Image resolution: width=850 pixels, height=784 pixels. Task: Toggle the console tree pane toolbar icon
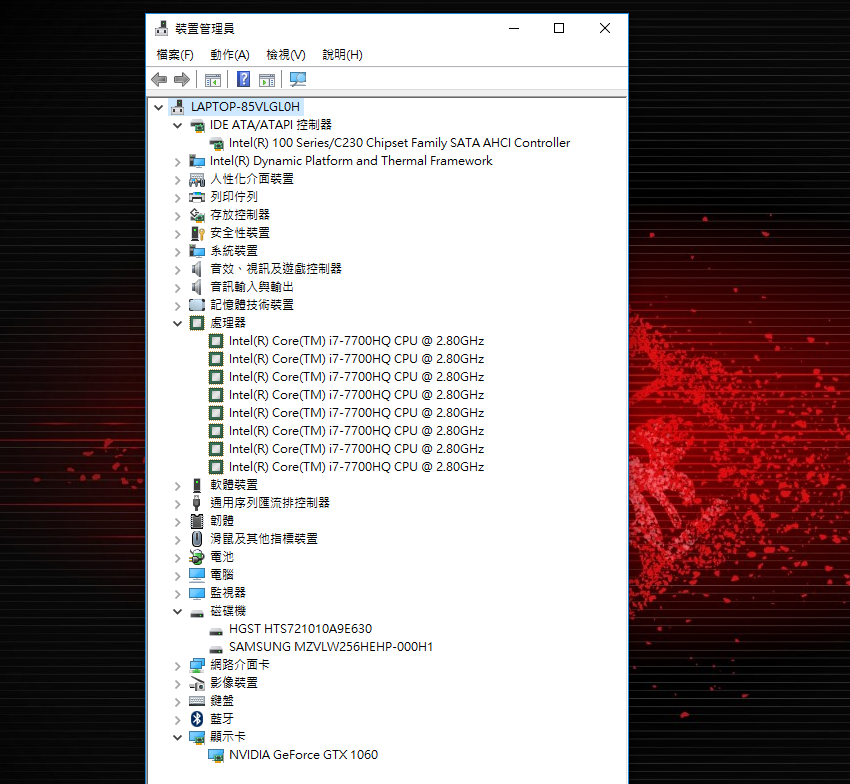click(212, 80)
